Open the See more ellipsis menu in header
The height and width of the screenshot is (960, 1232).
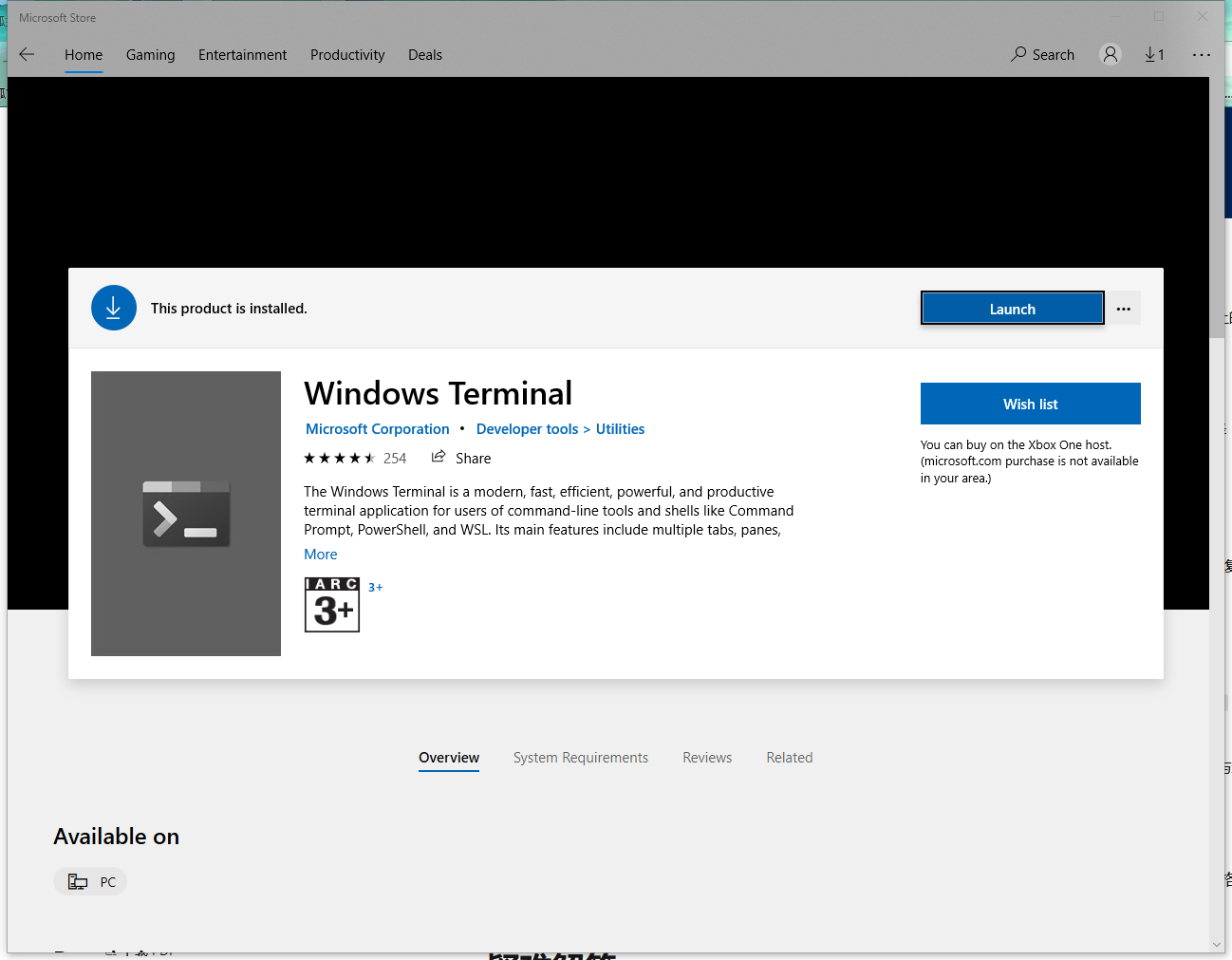1202,54
